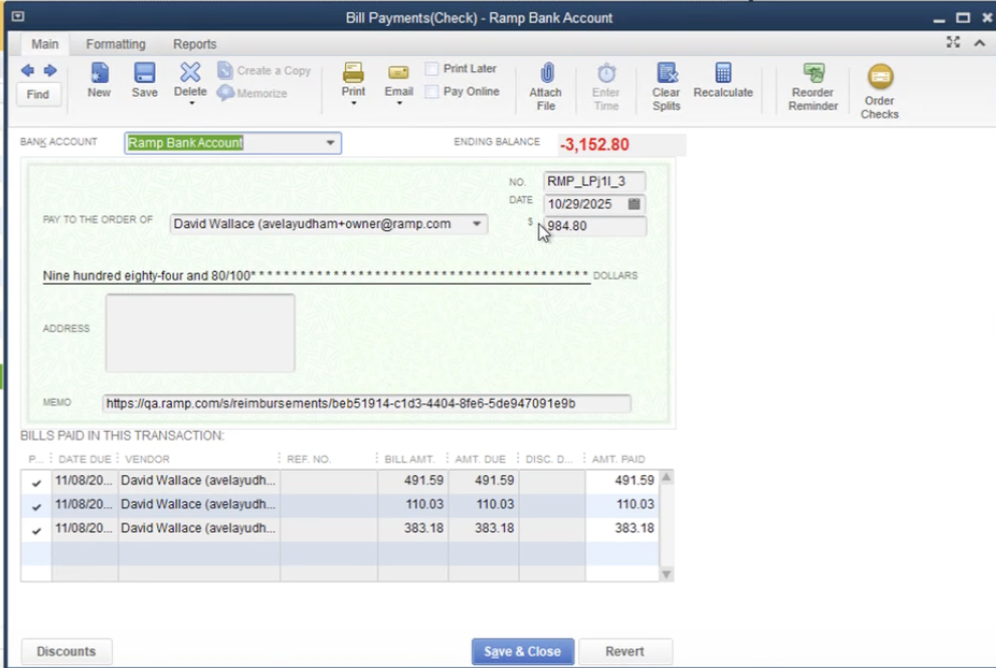Switch to the Formatting tab
Image resolution: width=996 pixels, height=668 pixels.
coord(115,44)
